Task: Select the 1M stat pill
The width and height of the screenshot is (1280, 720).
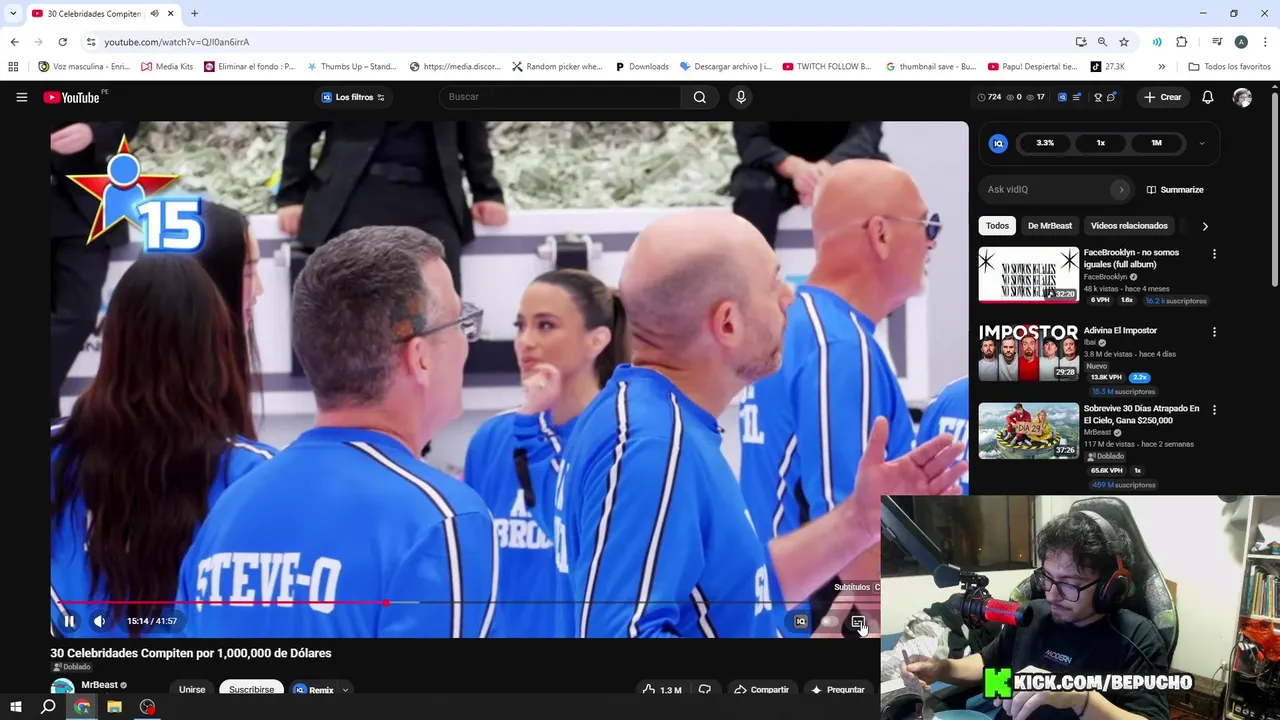Action: pos(1156,143)
